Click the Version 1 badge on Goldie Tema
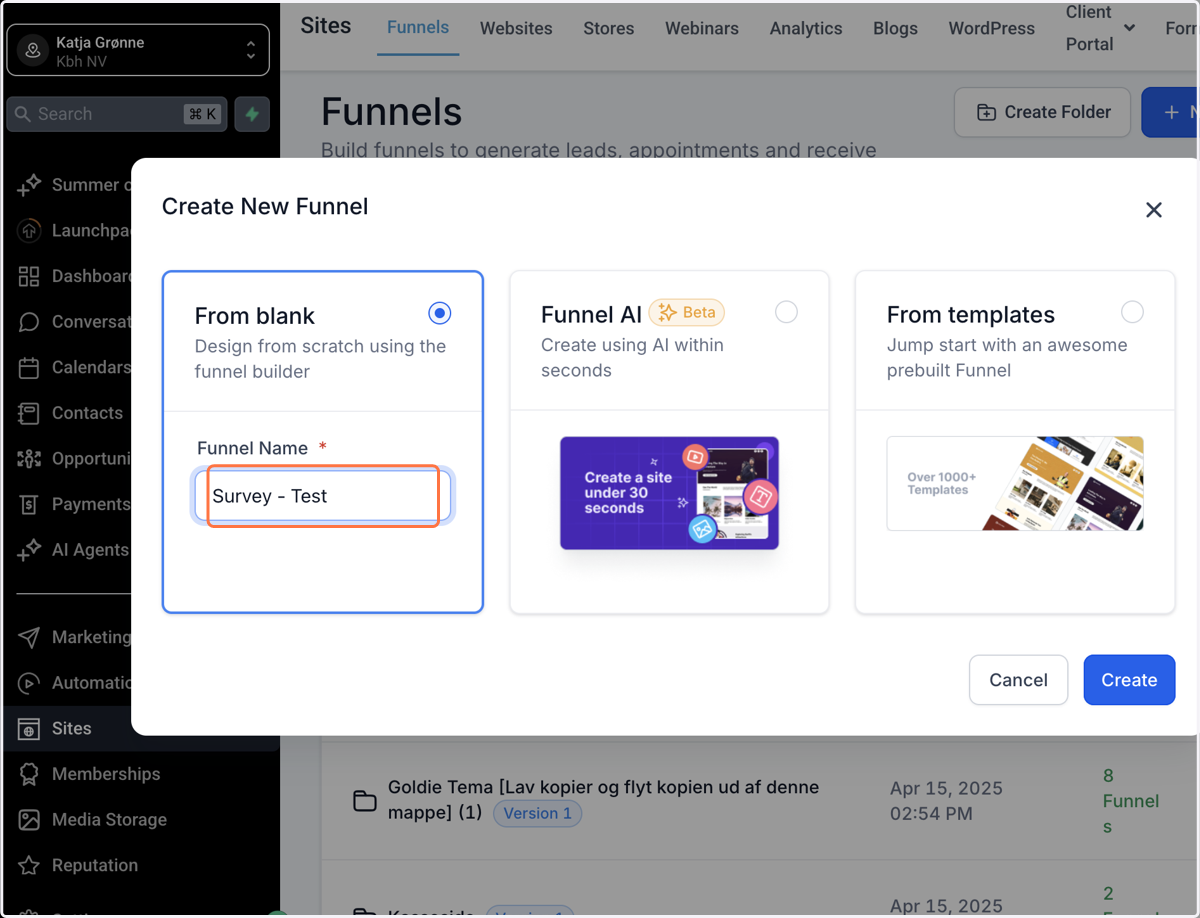The width and height of the screenshot is (1200, 918). coord(538,813)
